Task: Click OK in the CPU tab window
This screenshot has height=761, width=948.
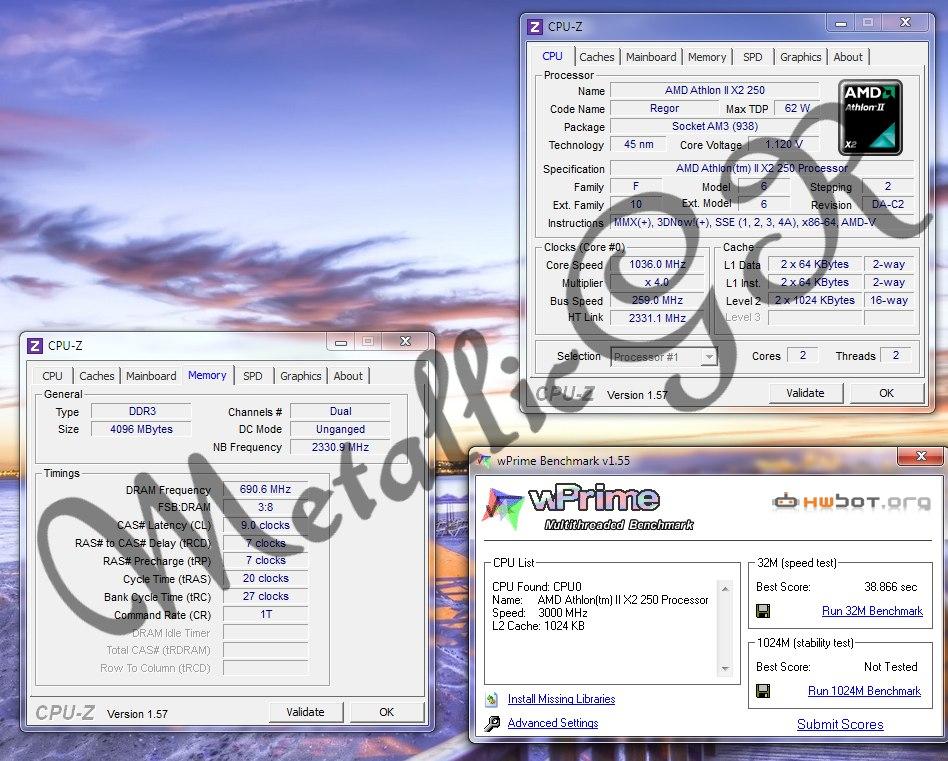Action: [x=886, y=393]
